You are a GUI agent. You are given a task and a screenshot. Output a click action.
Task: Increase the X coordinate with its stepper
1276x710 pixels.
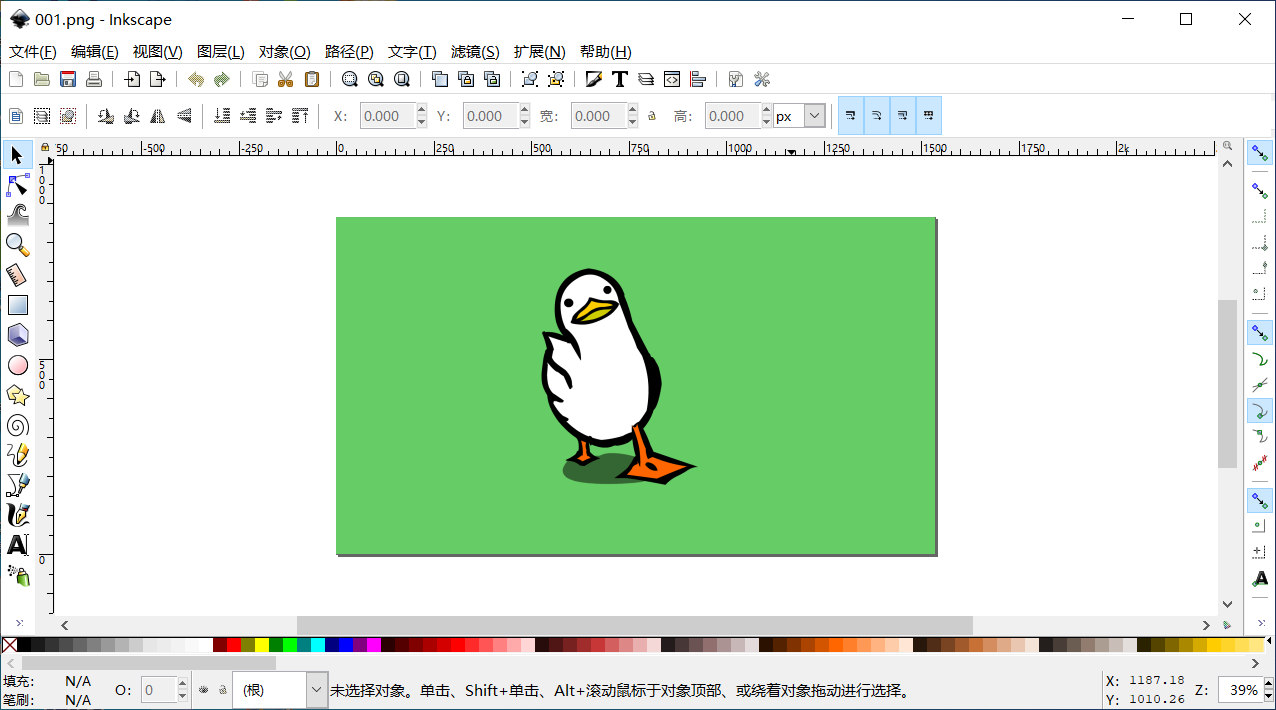pos(420,110)
